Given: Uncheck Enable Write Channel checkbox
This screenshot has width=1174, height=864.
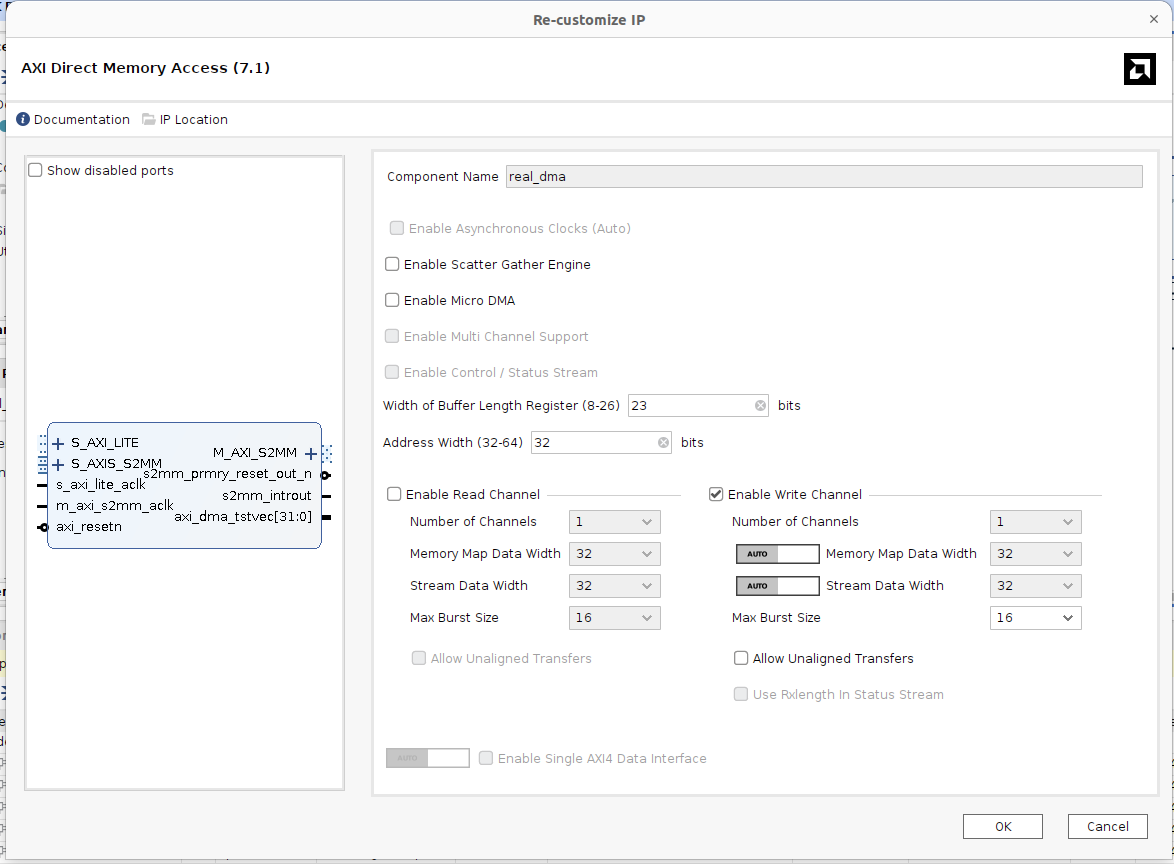Looking at the screenshot, I should (716, 494).
